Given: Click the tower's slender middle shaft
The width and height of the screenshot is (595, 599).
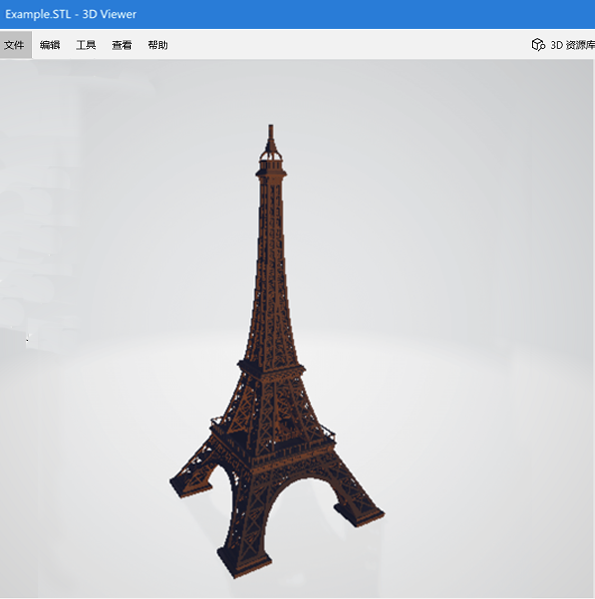Looking at the screenshot, I should [x=271, y=267].
